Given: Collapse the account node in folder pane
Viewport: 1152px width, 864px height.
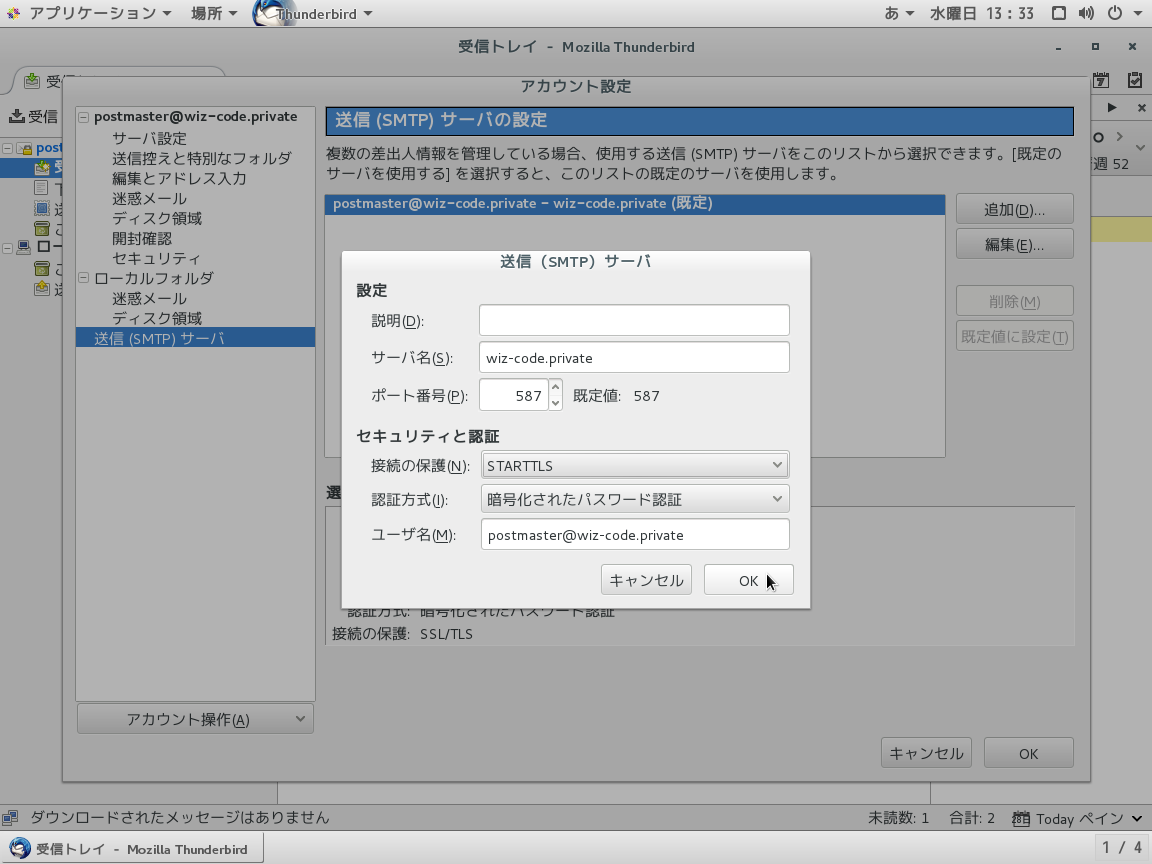Looking at the screenshot, I should 7,148.
